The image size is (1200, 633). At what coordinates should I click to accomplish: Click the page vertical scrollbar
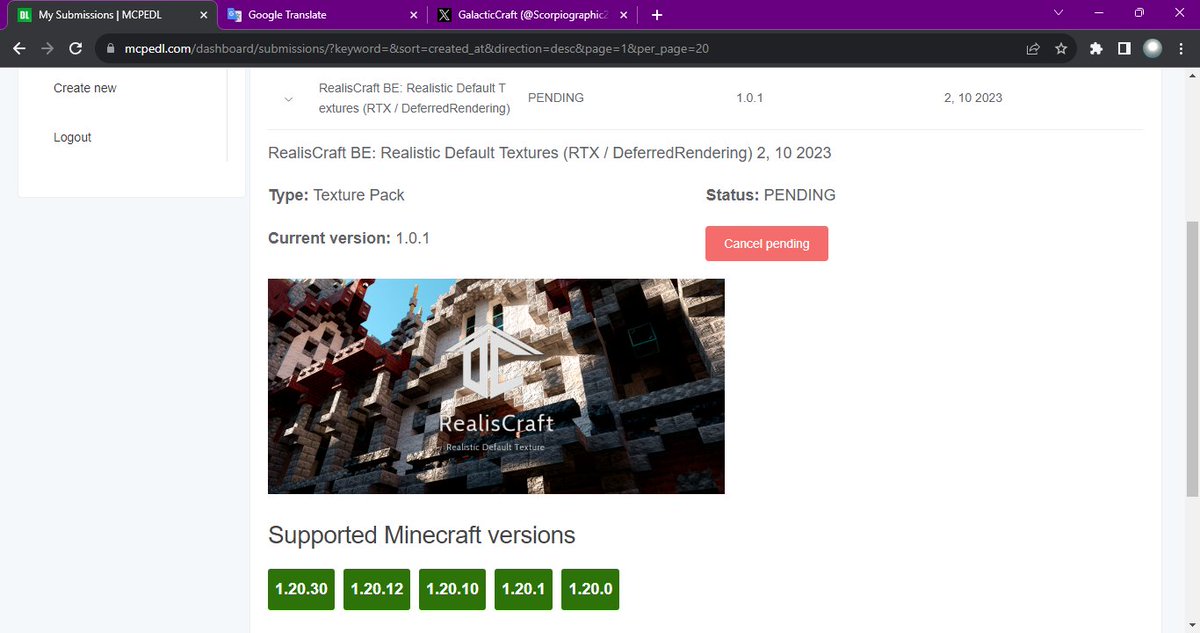click(x=1191, y=358)
